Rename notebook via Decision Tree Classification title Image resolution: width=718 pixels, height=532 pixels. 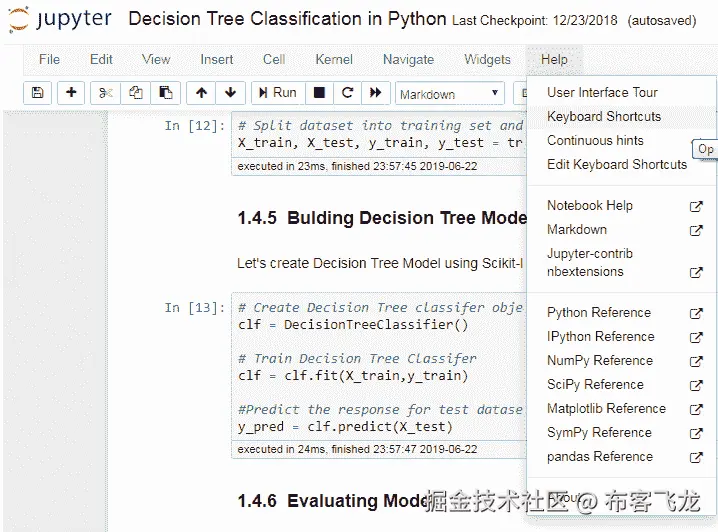pyautogui.click(x=287, y=19)
